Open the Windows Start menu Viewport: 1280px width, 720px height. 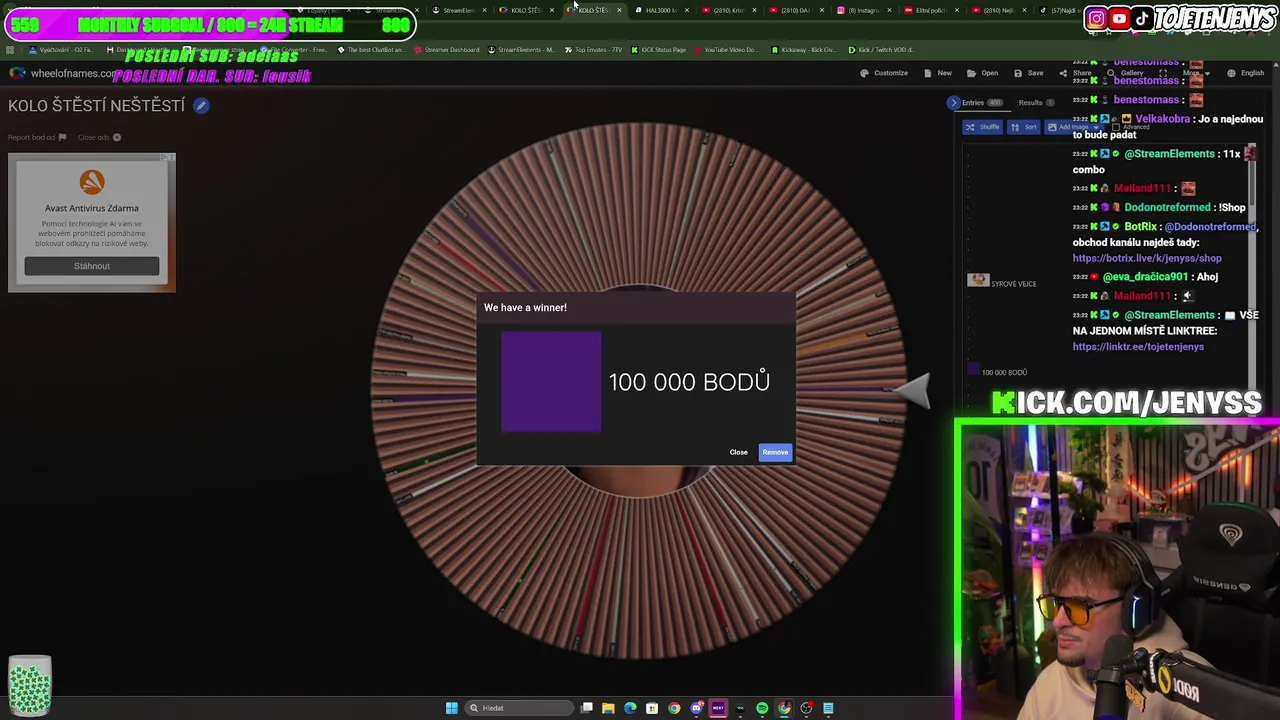(451, 708)
